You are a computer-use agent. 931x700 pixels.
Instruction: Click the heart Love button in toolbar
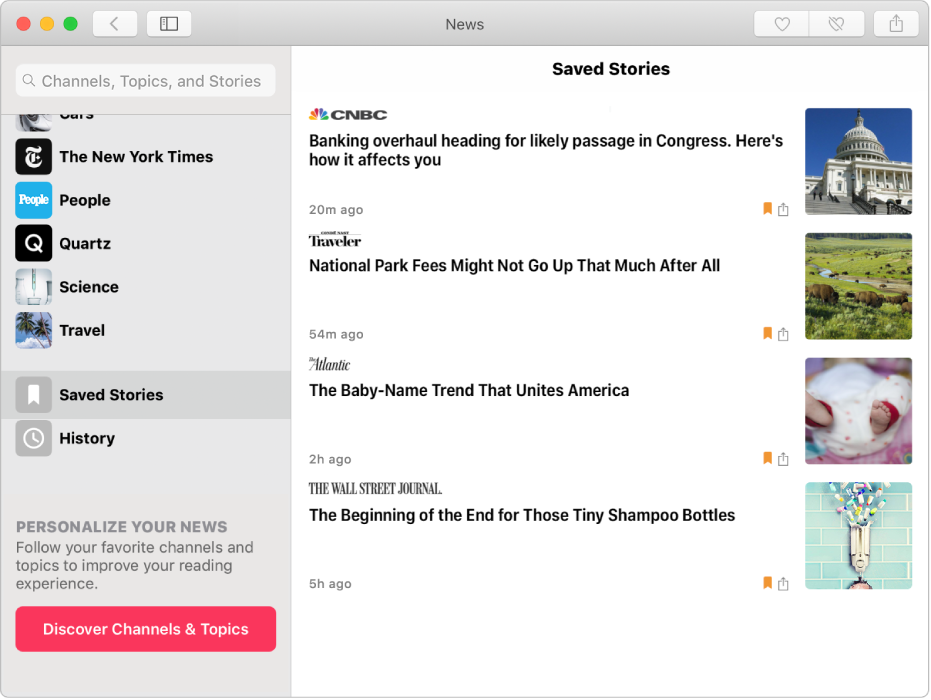point(782,24)
